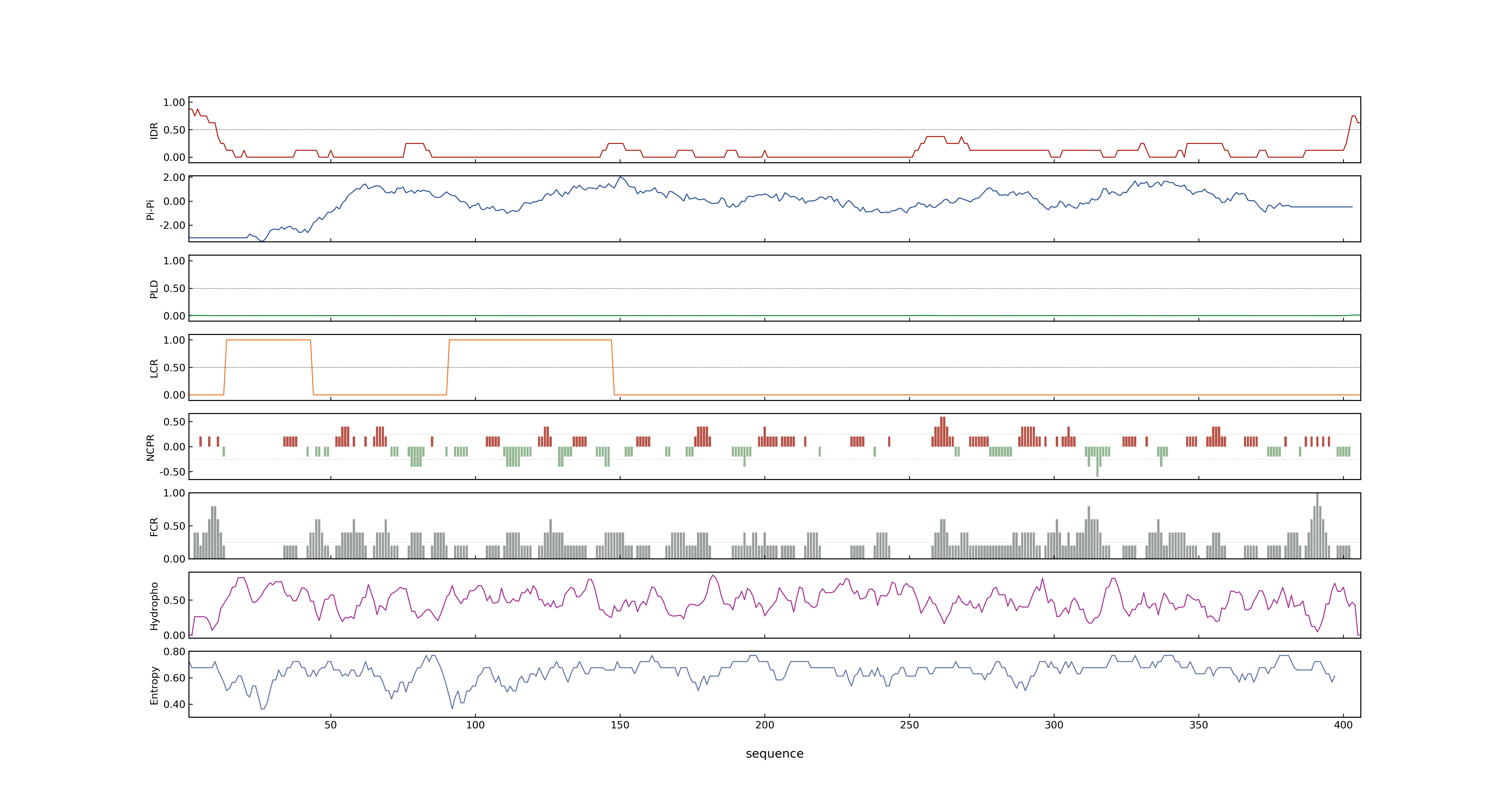Viewport: 1512px width, 806px height.
Task: Click the IDR axis label
Action: pyautogui.click(x=154, y=130)
